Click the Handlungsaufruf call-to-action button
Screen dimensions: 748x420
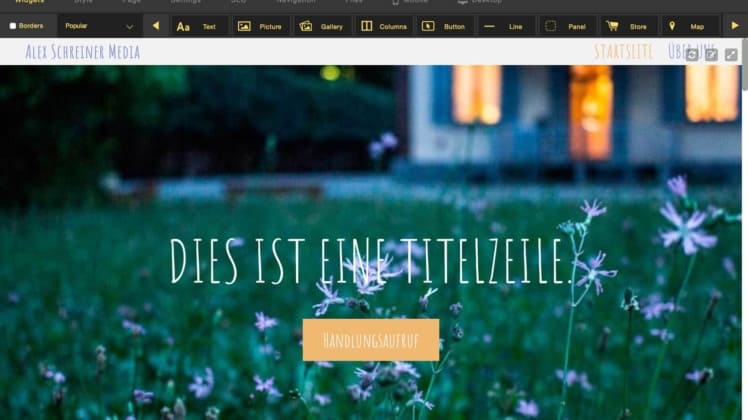[371, 340]
